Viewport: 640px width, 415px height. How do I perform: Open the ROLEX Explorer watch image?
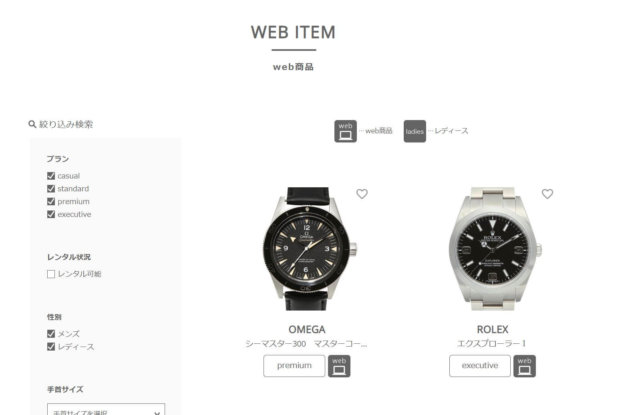[x=495, y=249]
